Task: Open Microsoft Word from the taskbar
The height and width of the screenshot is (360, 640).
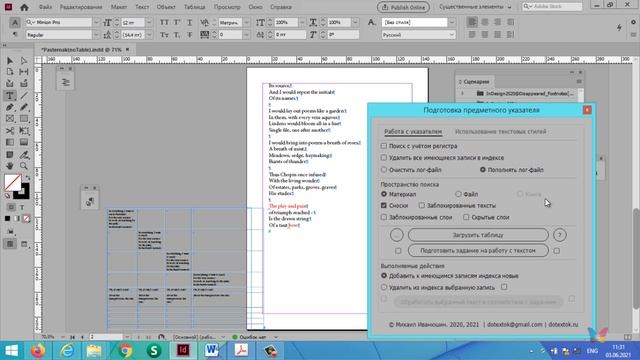Action: pos(212,350)
